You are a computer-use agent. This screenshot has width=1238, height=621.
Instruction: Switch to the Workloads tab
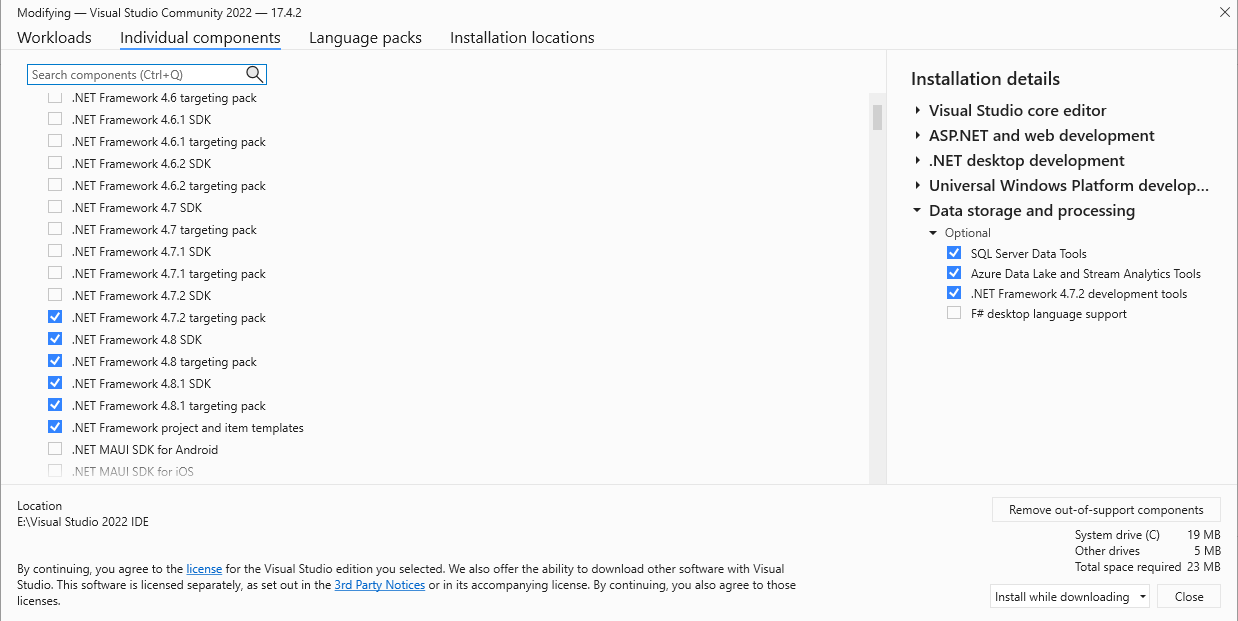(x=54, y=38)
